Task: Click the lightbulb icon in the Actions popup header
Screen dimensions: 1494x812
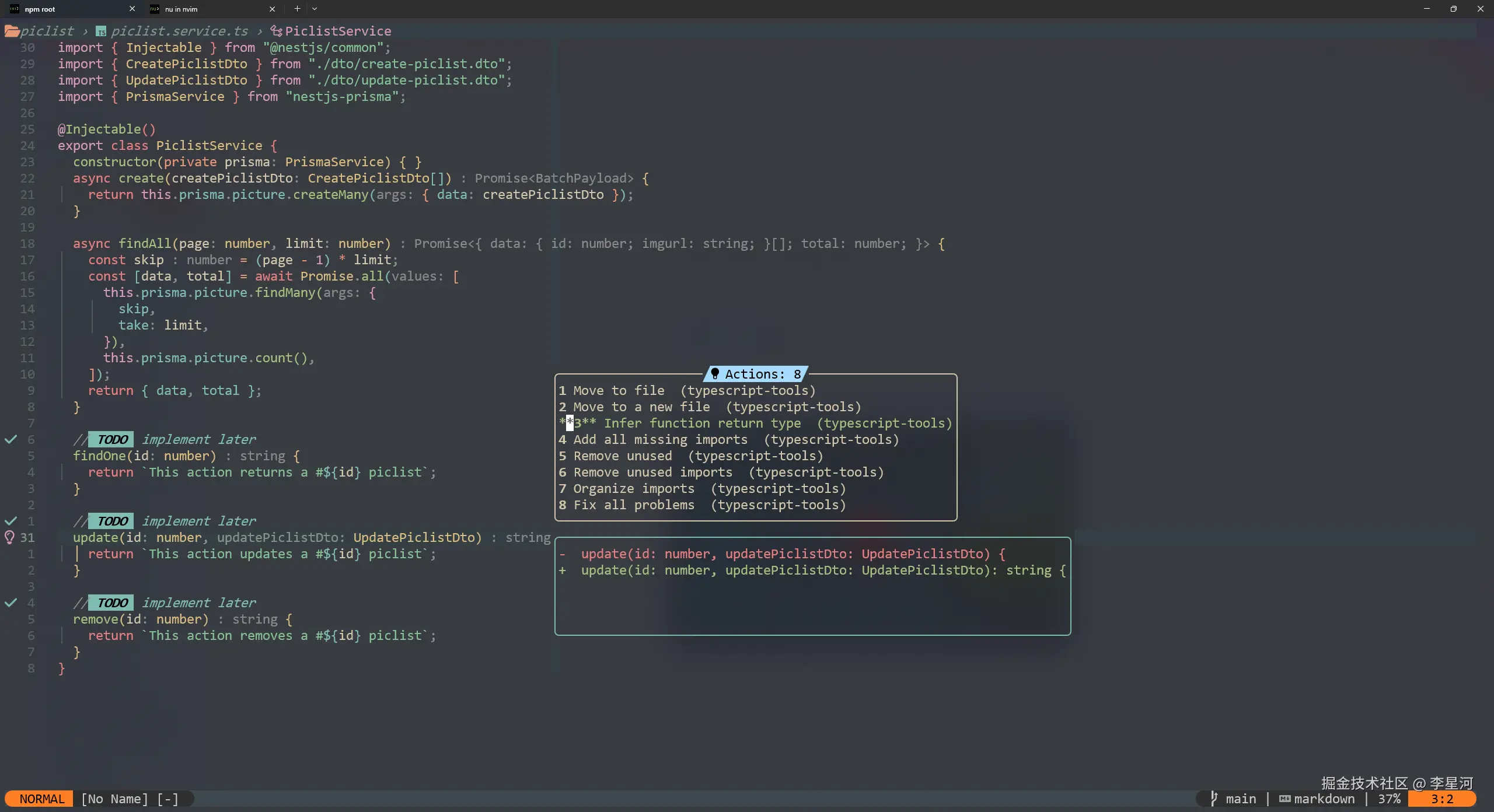Action: point(714,373)
